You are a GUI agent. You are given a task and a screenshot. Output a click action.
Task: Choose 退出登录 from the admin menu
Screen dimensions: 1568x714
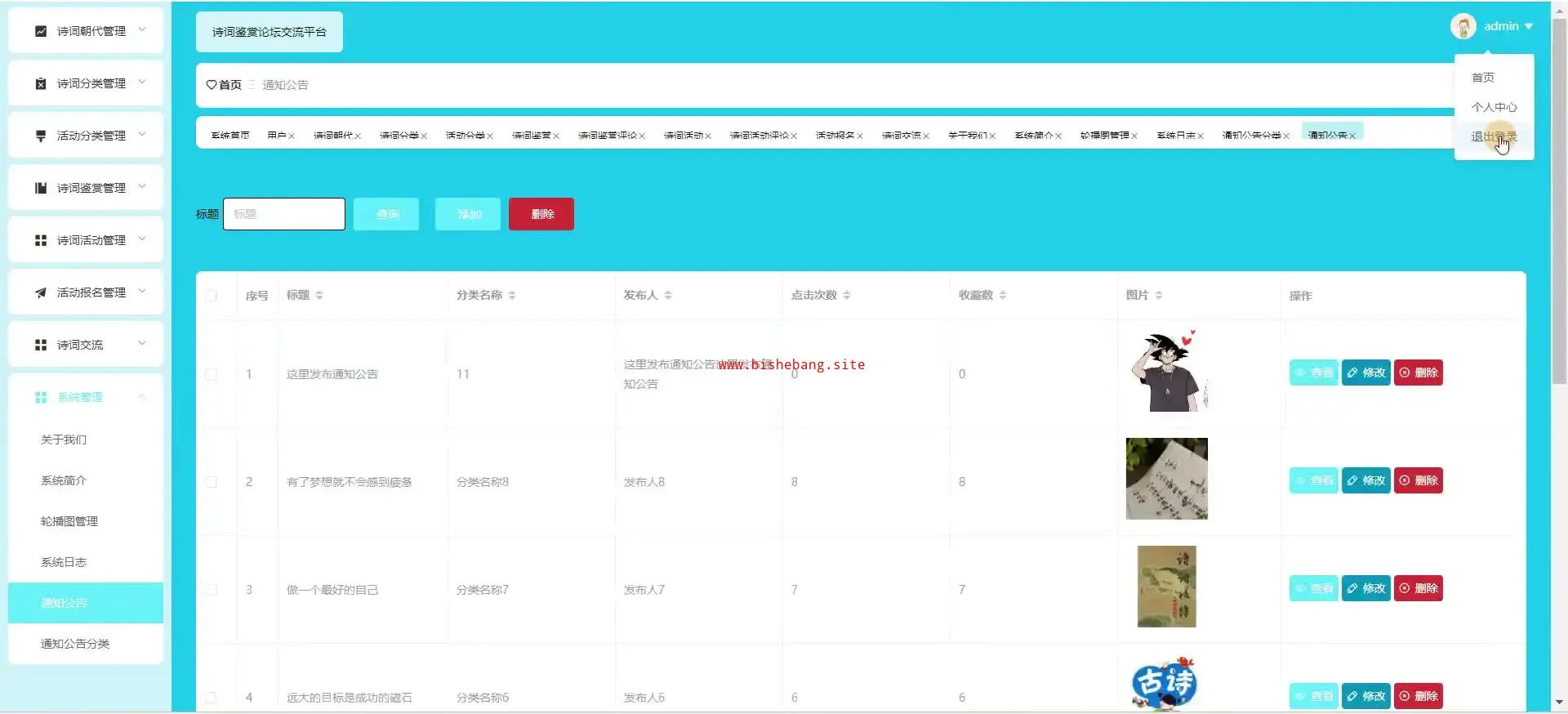[x=1494, y=136]
